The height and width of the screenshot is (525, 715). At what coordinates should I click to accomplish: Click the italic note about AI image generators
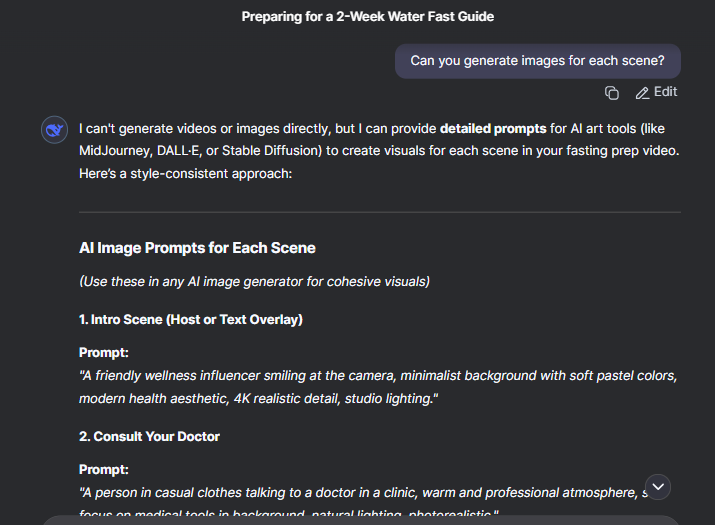[254, 281]
